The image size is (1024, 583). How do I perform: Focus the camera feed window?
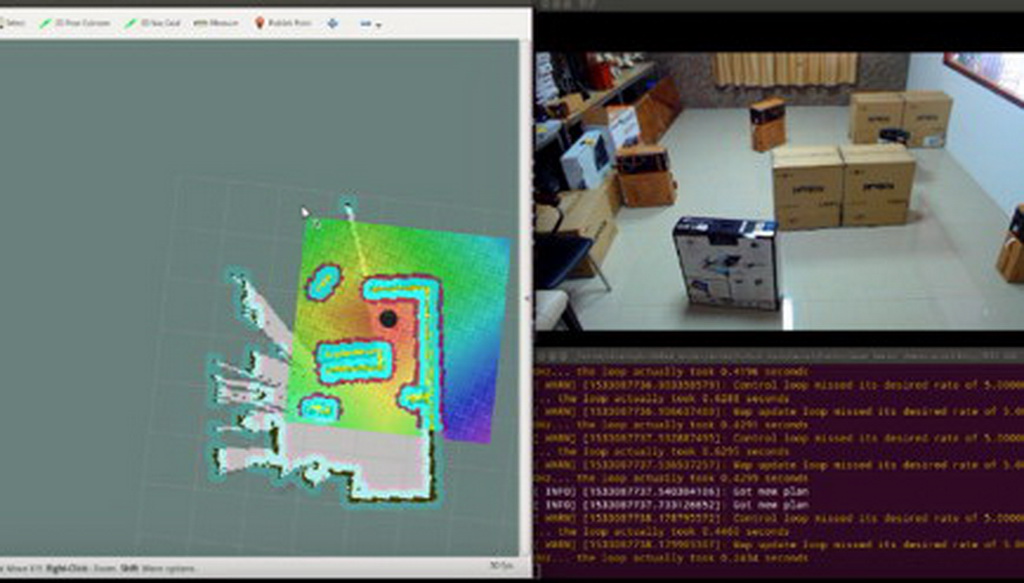coord(778,190)
